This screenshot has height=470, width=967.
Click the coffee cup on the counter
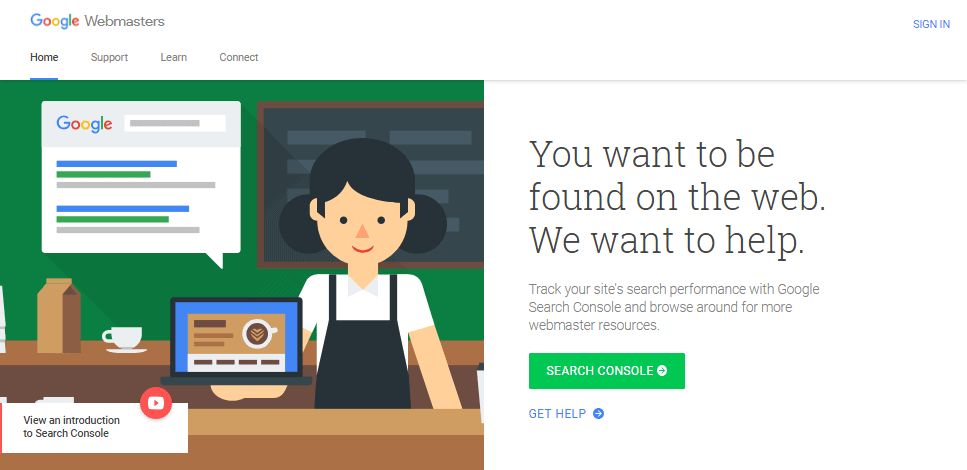click(x=124, y=339)
